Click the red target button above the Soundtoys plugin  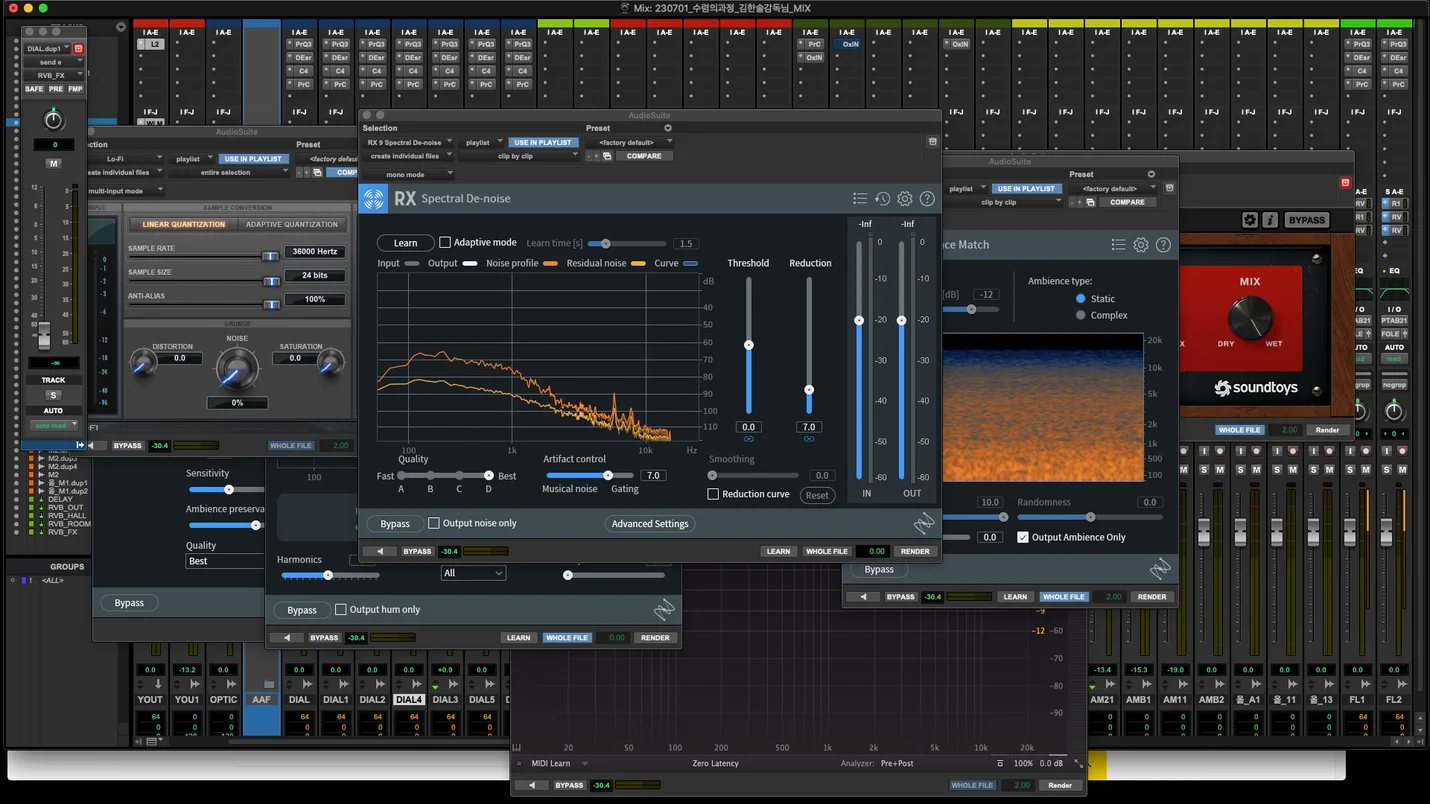1345,183
